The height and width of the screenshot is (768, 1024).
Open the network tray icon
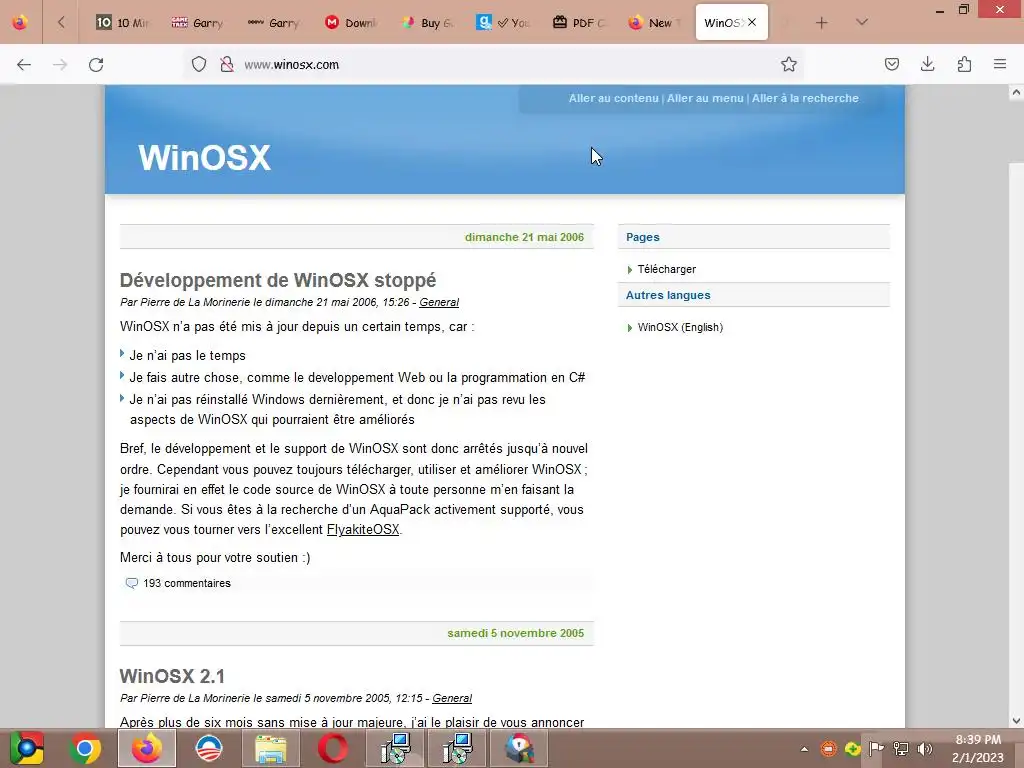pos(901,749)
